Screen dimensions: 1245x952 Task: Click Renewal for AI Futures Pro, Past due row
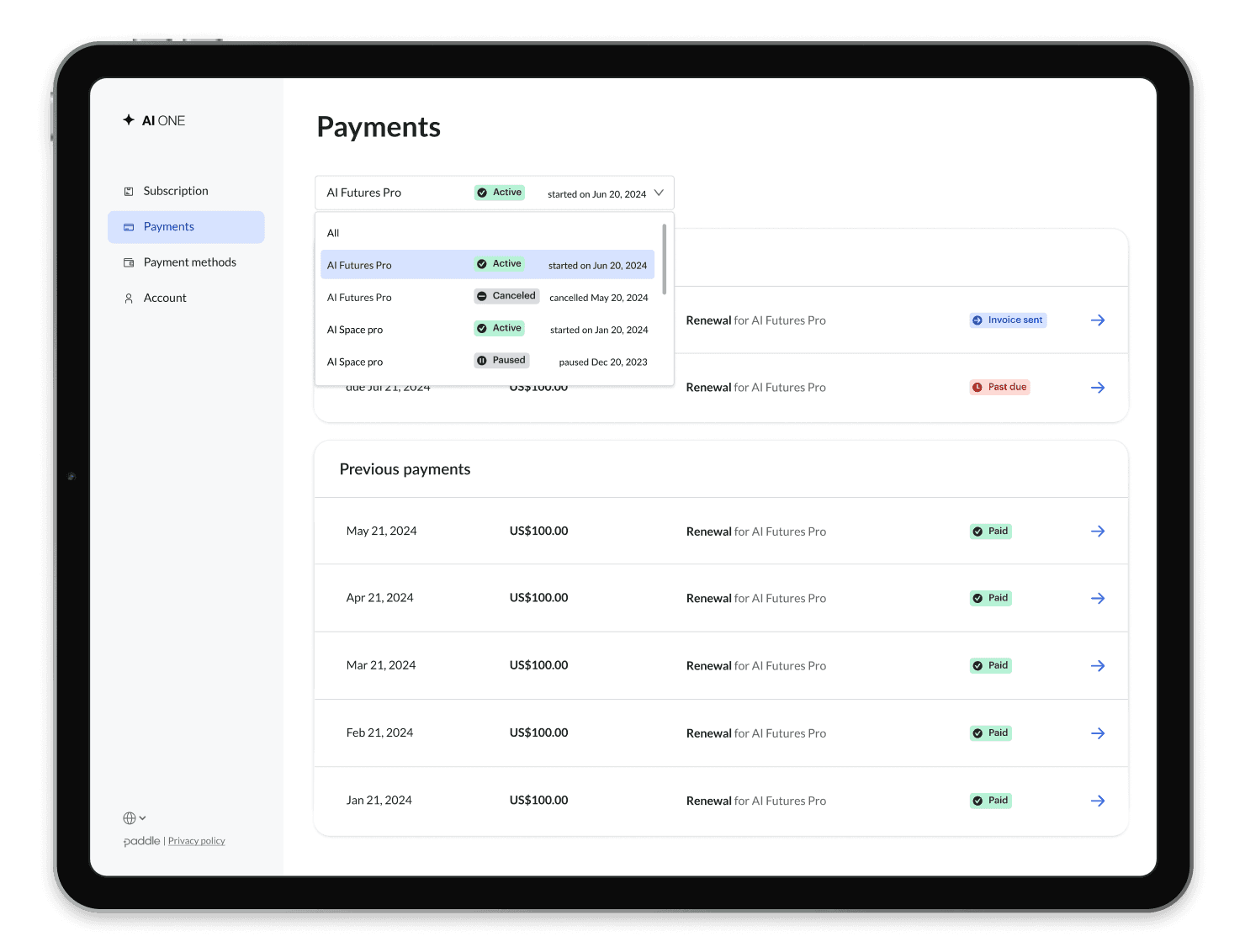coord(755,388)
